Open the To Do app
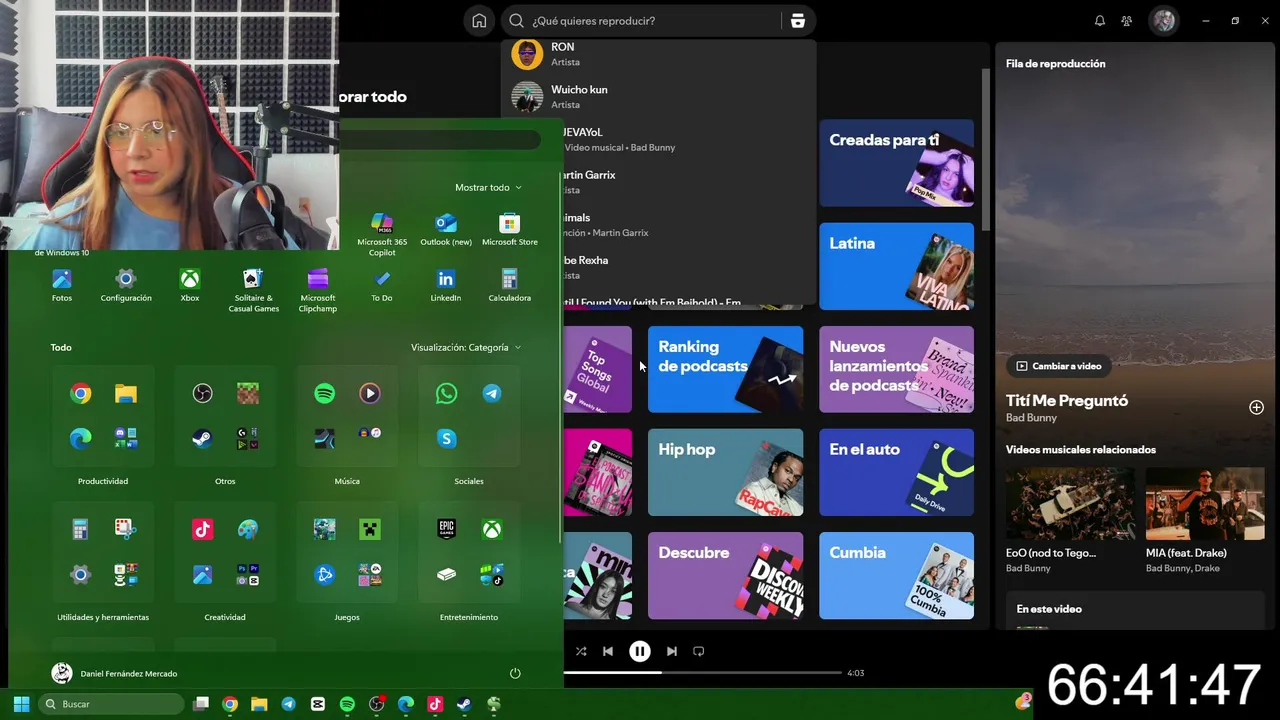Viewport: 1280px width, 720px height. [382, 285]
